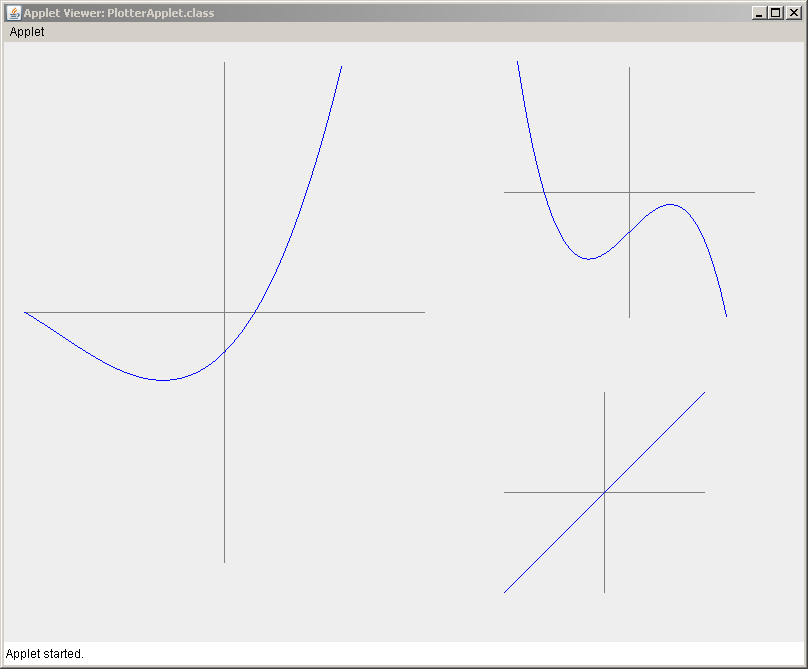The image size is (808, 669).
Task: Click the diagonal blue line bottom right
Action: [660, 440]
